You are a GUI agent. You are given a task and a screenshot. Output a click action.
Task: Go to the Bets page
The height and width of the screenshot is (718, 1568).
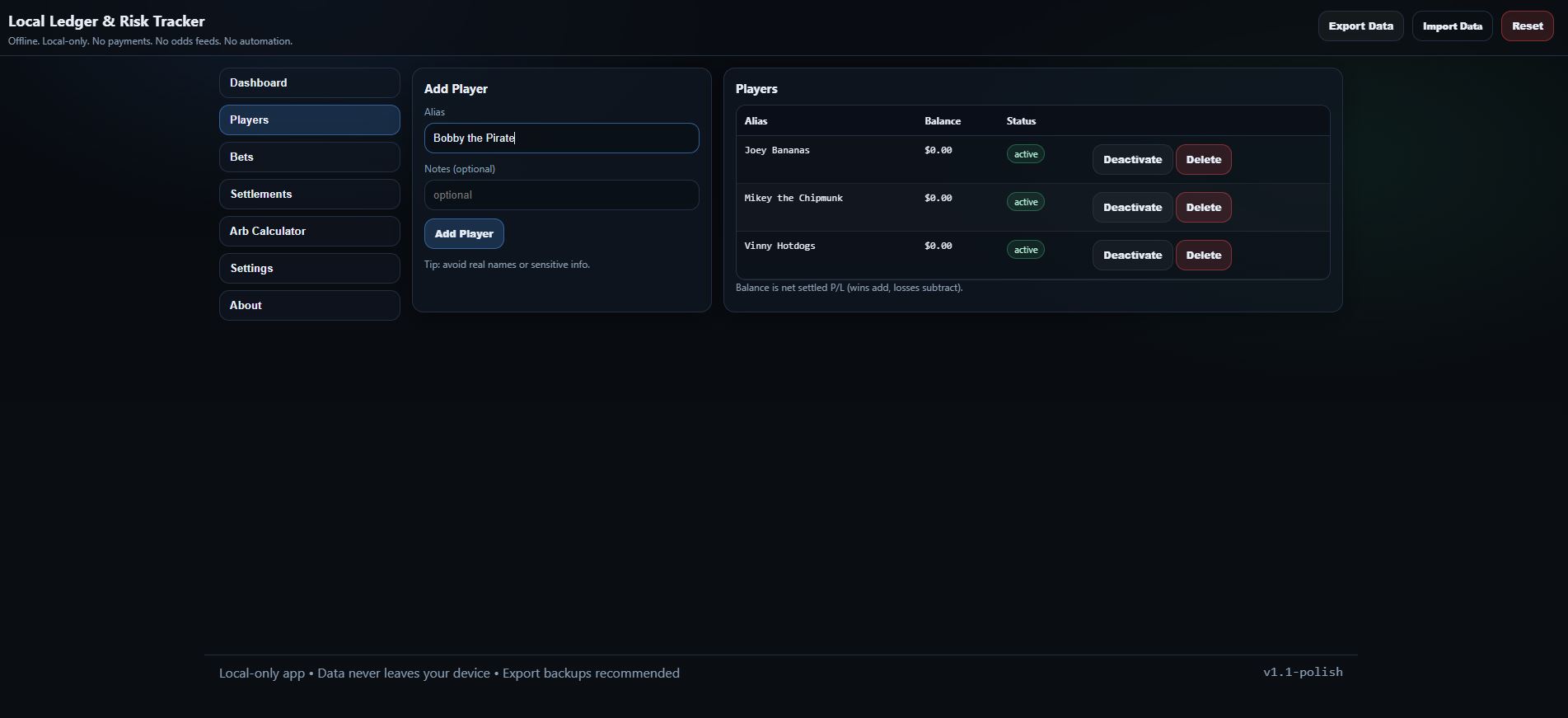pyautogui.click(x=309, y=157)
